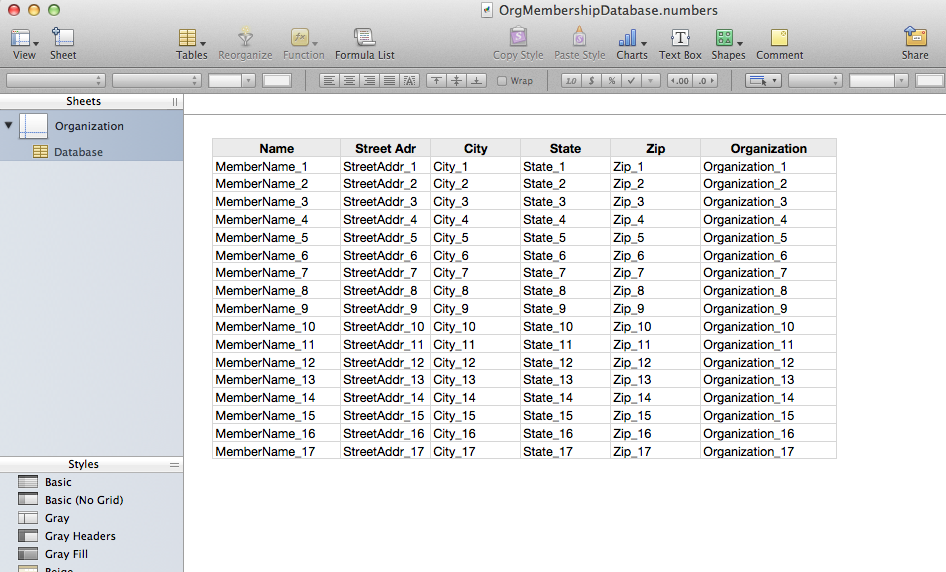946x572 pixels.
Task: Apply checkbox cell format
Action: tap(631, 80)
